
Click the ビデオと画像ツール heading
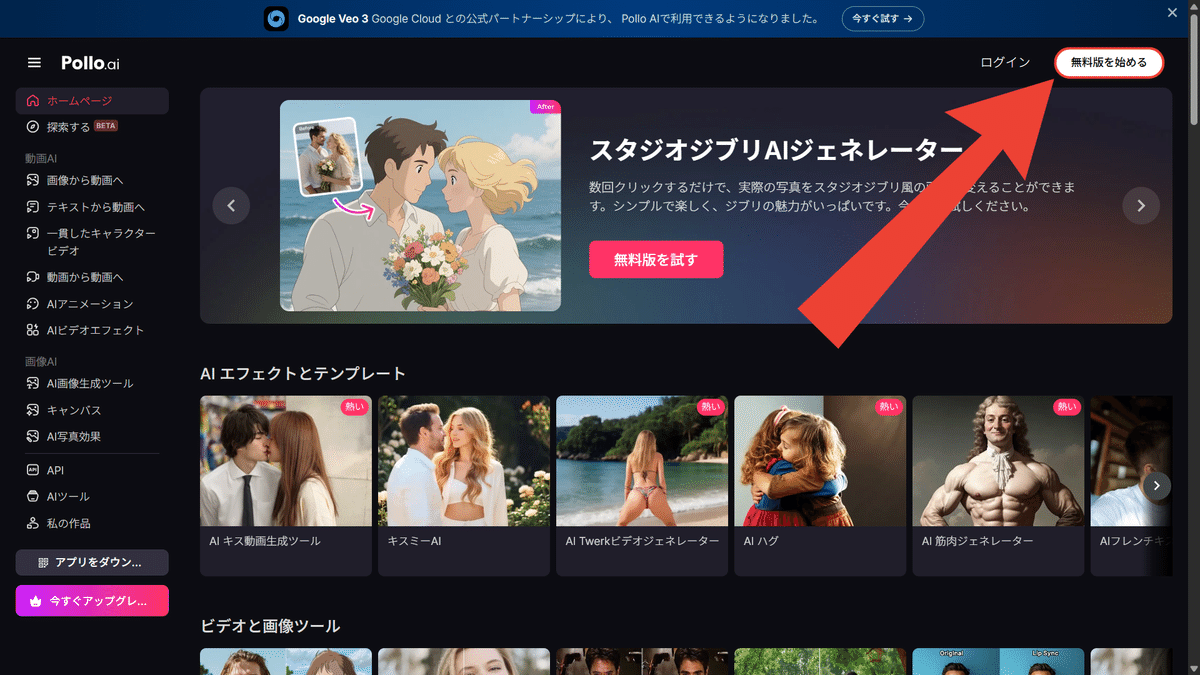point(270,626)
